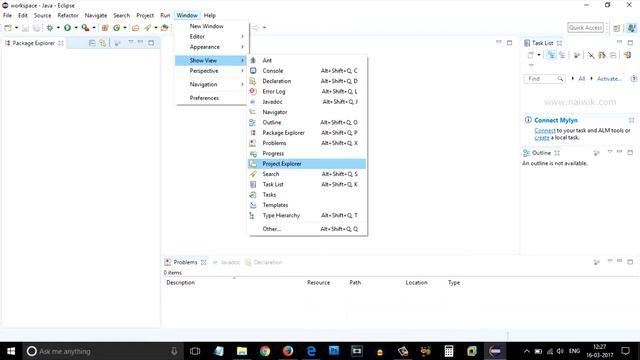Open the Run dropdown arrow

click(x=76, y=28)
